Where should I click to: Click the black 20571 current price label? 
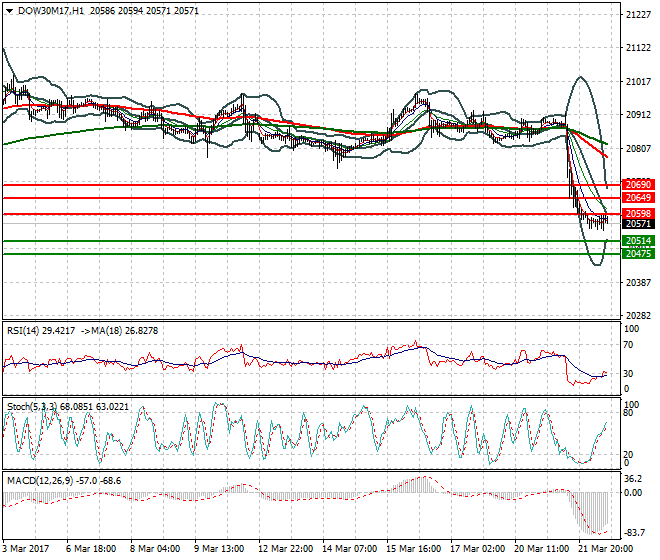click(637, 225)
